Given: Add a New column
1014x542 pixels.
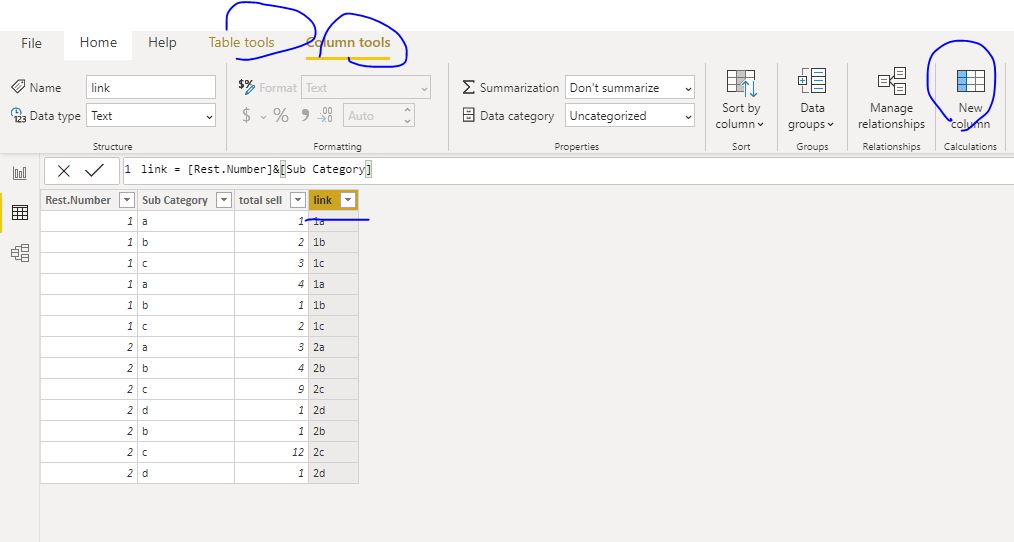Looking at the screenshot, I should click(970, 100).
